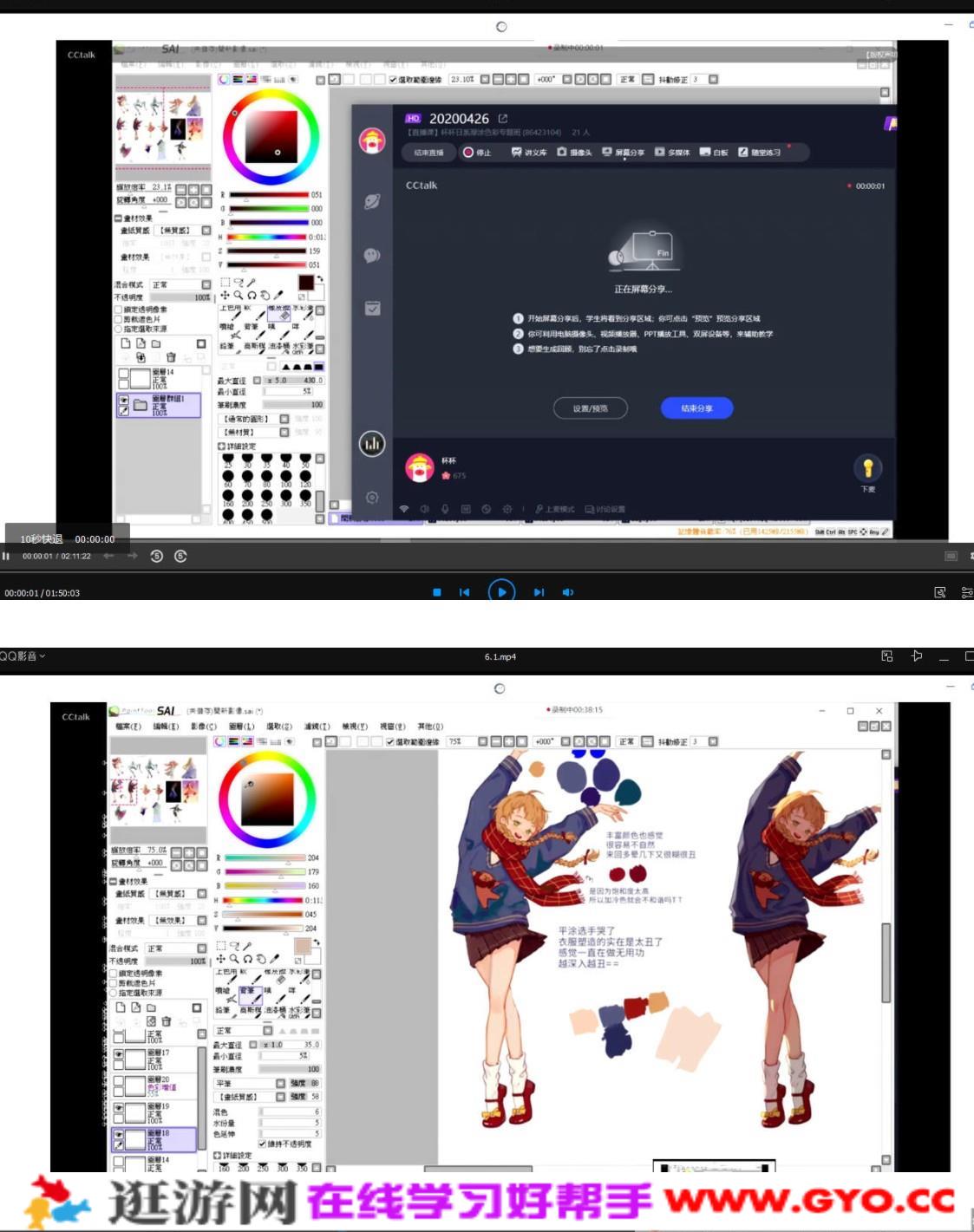Enable the 鎖定透明像素 checkbox in lower SAI

click(x=114, y=974)
